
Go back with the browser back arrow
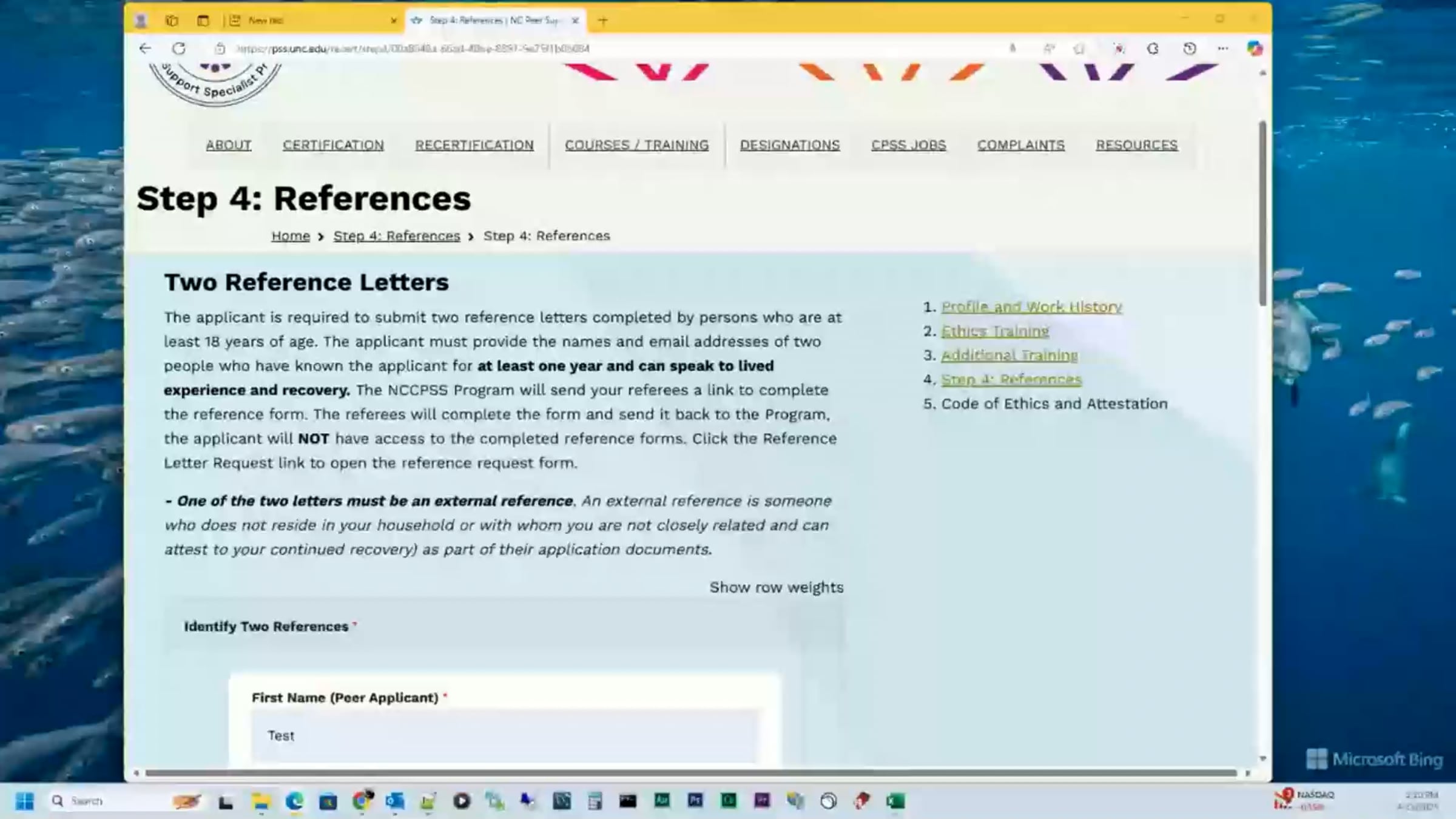(x=144, y=49)
